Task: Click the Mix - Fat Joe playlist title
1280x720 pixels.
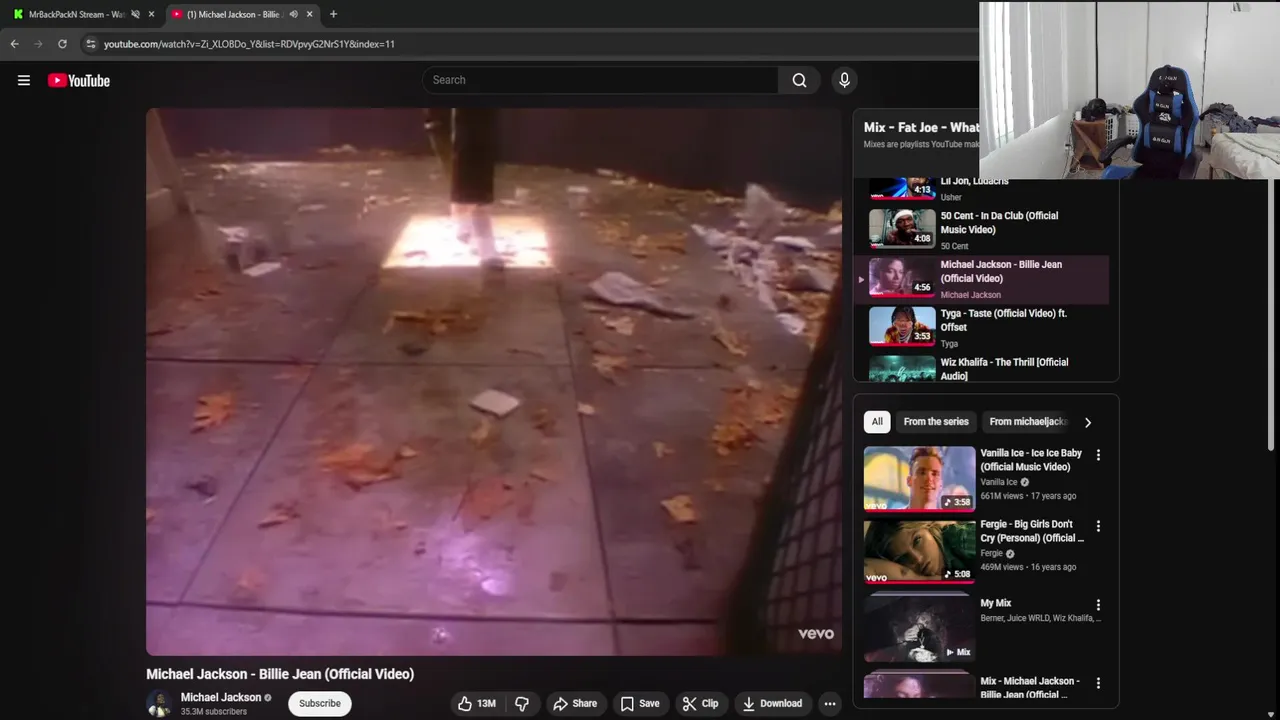Action: [x=921, y=127]
